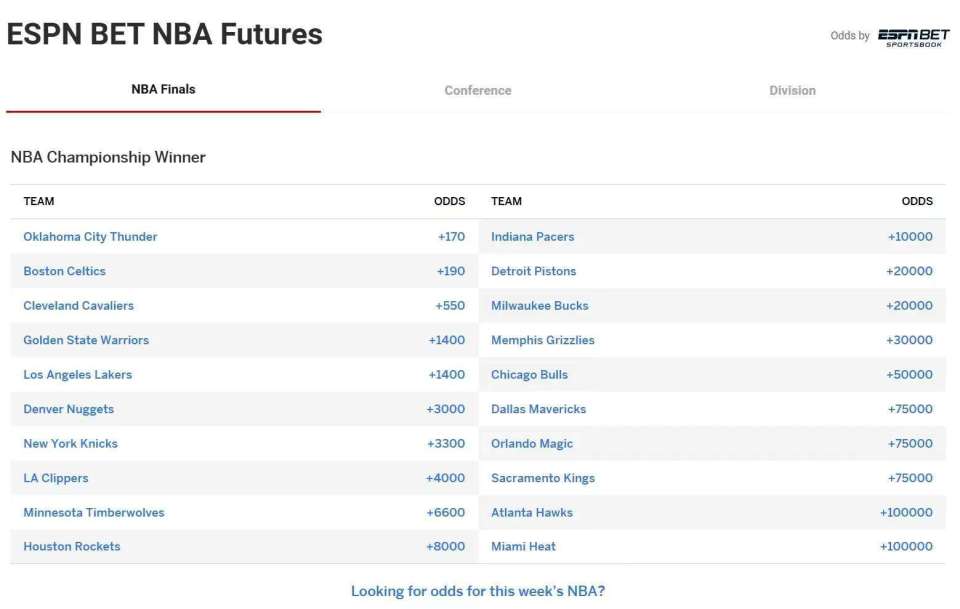Switch to the Conference tab
Screen dimensions: 960x609
477,90
